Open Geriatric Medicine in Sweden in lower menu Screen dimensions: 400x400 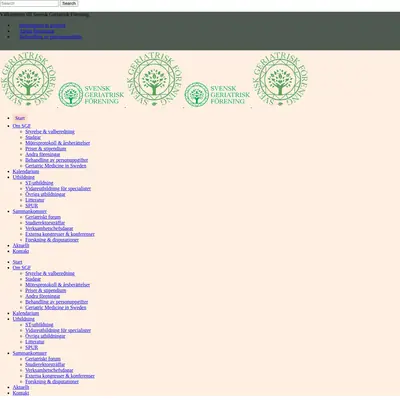click(x=56, y=307)
